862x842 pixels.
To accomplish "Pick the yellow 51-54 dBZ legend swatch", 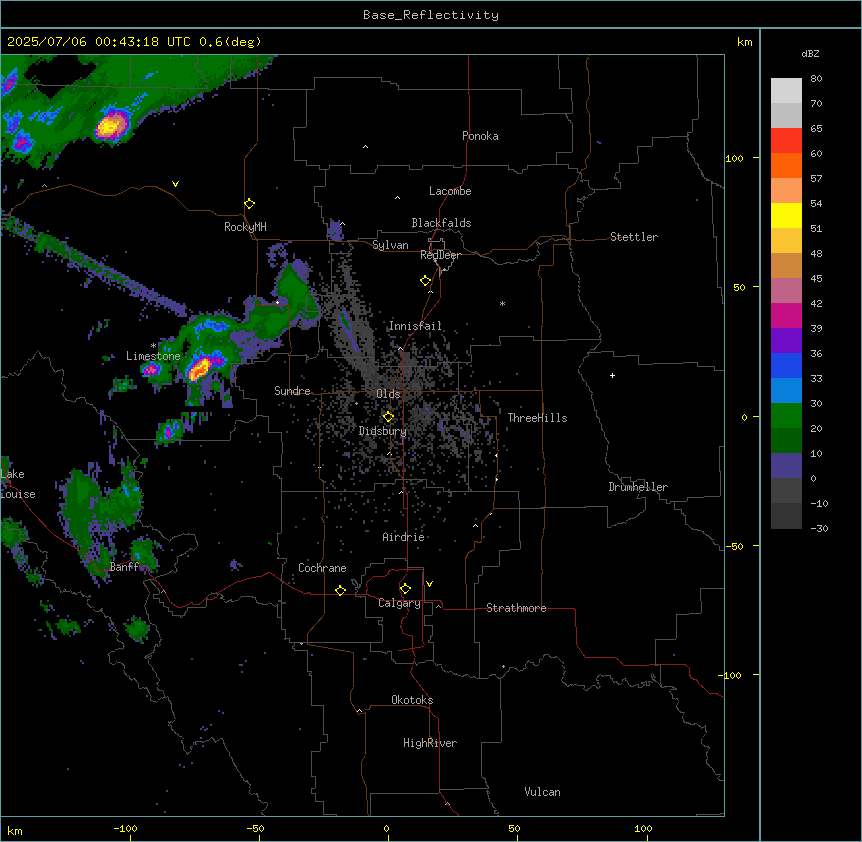I will coord(786,215).
